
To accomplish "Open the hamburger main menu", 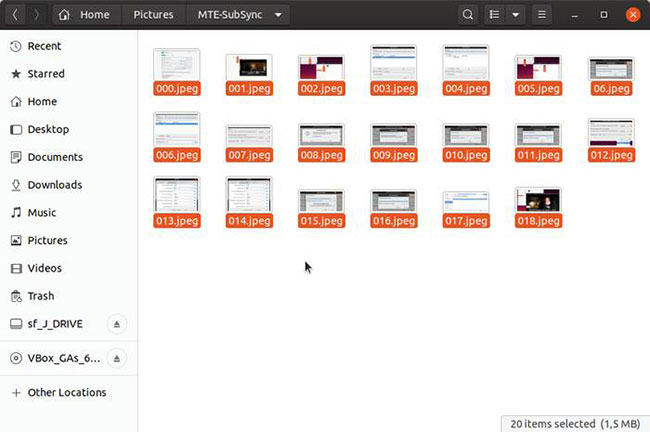I will (x=541, y=15).
